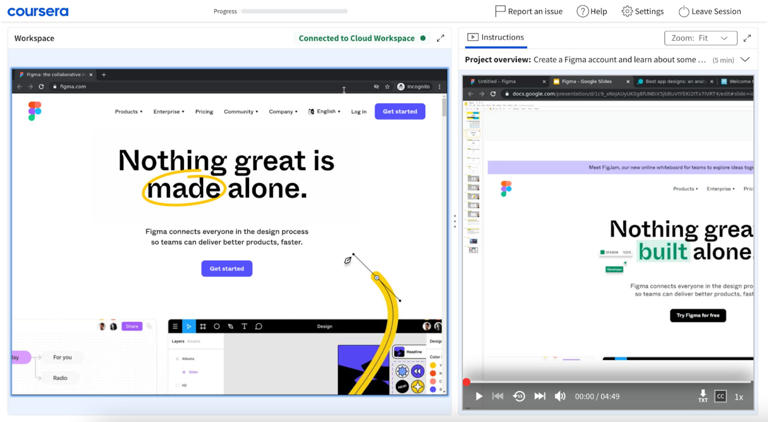Expand the Workspace panel to fullscreen
The image size is (768, 422).
click(x=440, y=38)
